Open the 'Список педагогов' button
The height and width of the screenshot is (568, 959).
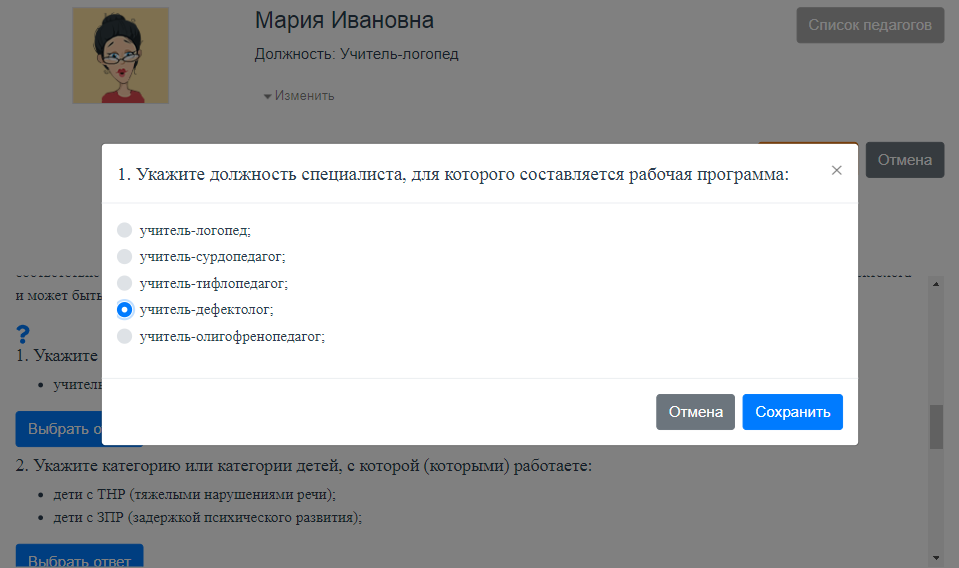pyautogui.click(x=870, y=25)
